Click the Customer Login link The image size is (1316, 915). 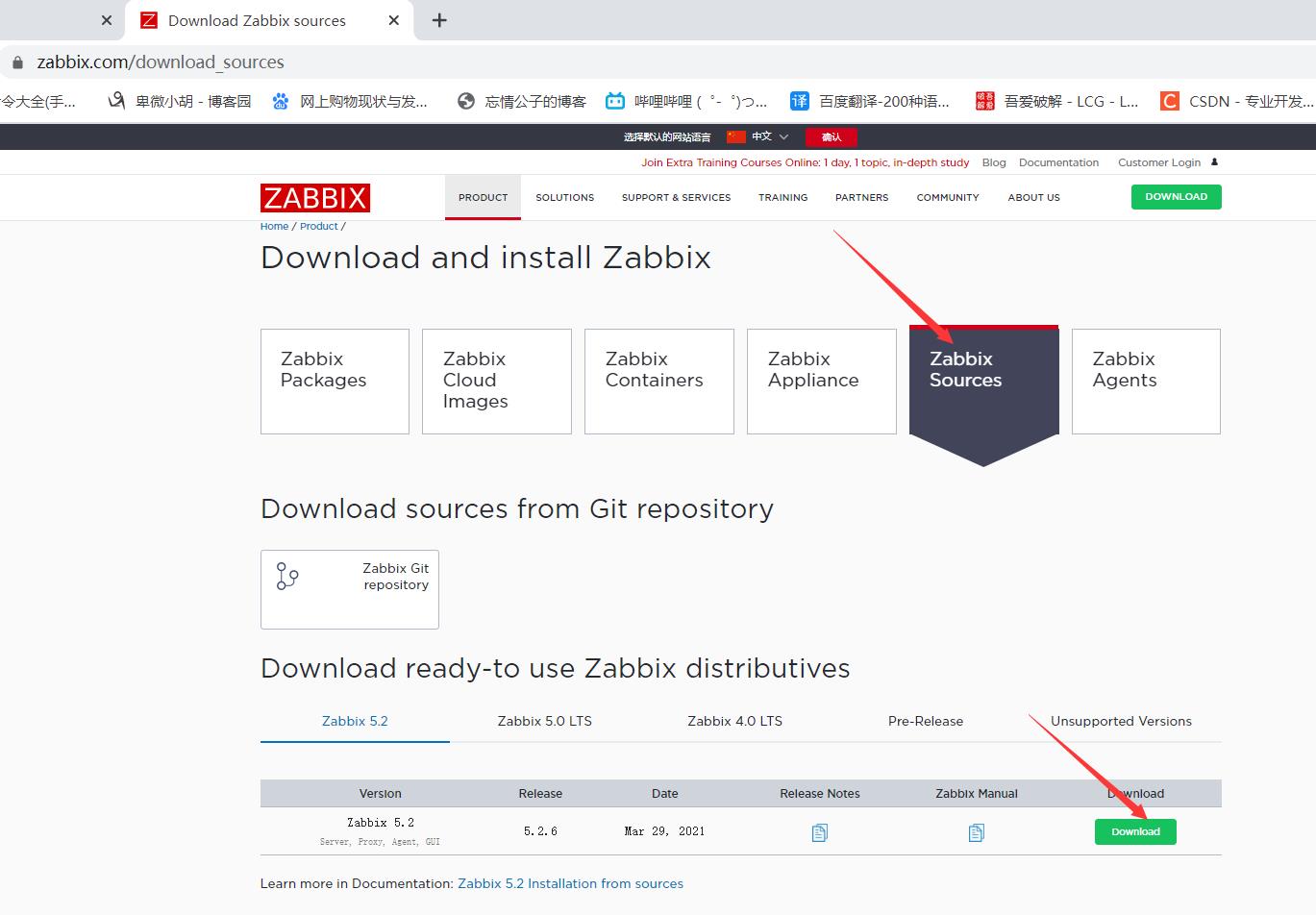click(1159, 162)
